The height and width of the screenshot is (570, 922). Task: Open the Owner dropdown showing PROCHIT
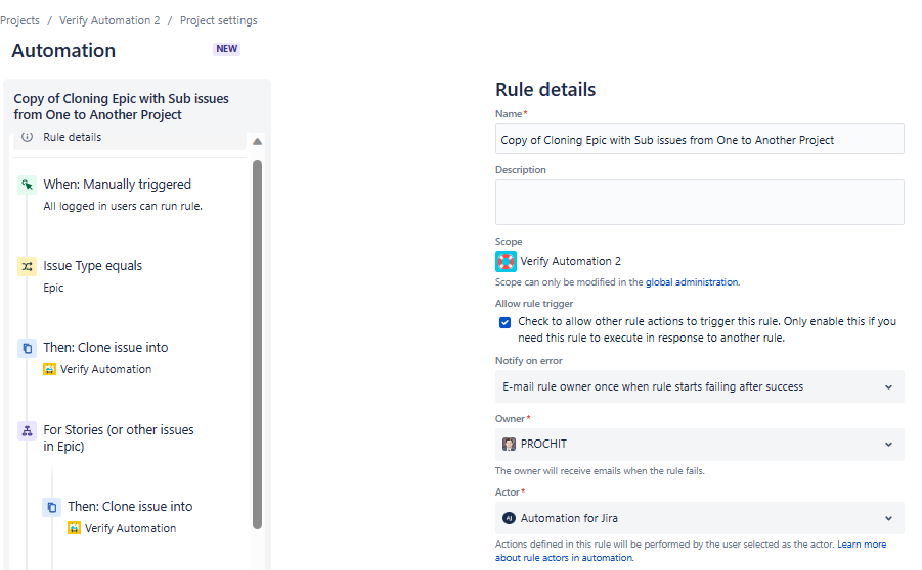tap(700, 444)
